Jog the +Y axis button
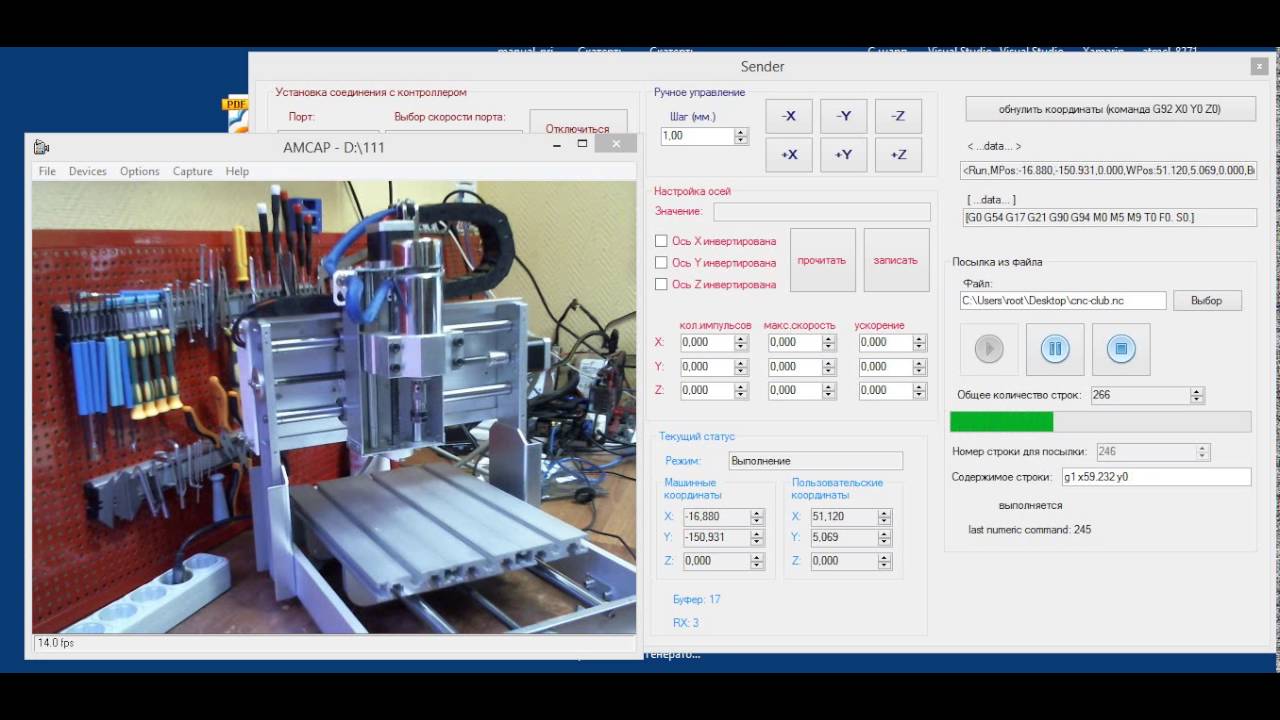Viewport: 1280px width, 720px height. pos(843,154)
